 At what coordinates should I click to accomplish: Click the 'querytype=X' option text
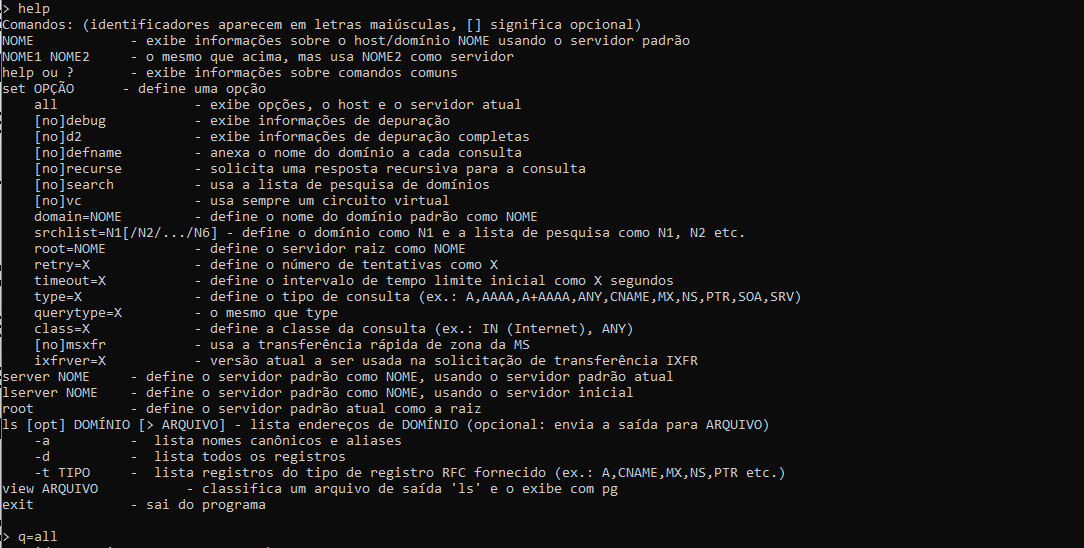point(78,312)
